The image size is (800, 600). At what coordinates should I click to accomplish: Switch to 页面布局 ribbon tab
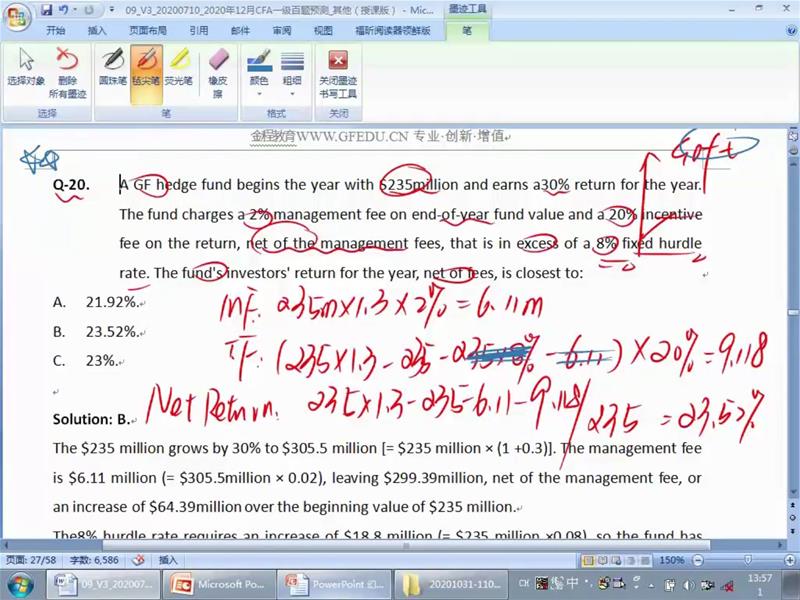(x=147, y=31)
